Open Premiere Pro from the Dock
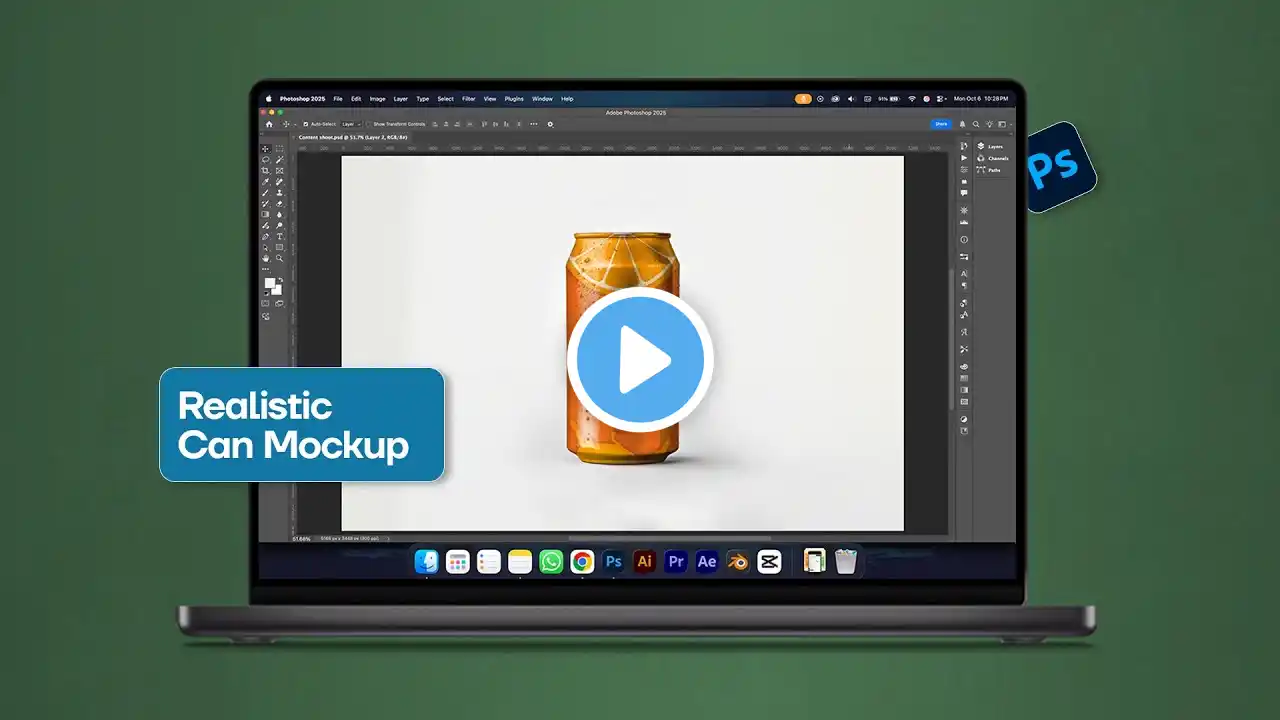The width and height of the screenshot is (1280, 720). tap(676, 562)
